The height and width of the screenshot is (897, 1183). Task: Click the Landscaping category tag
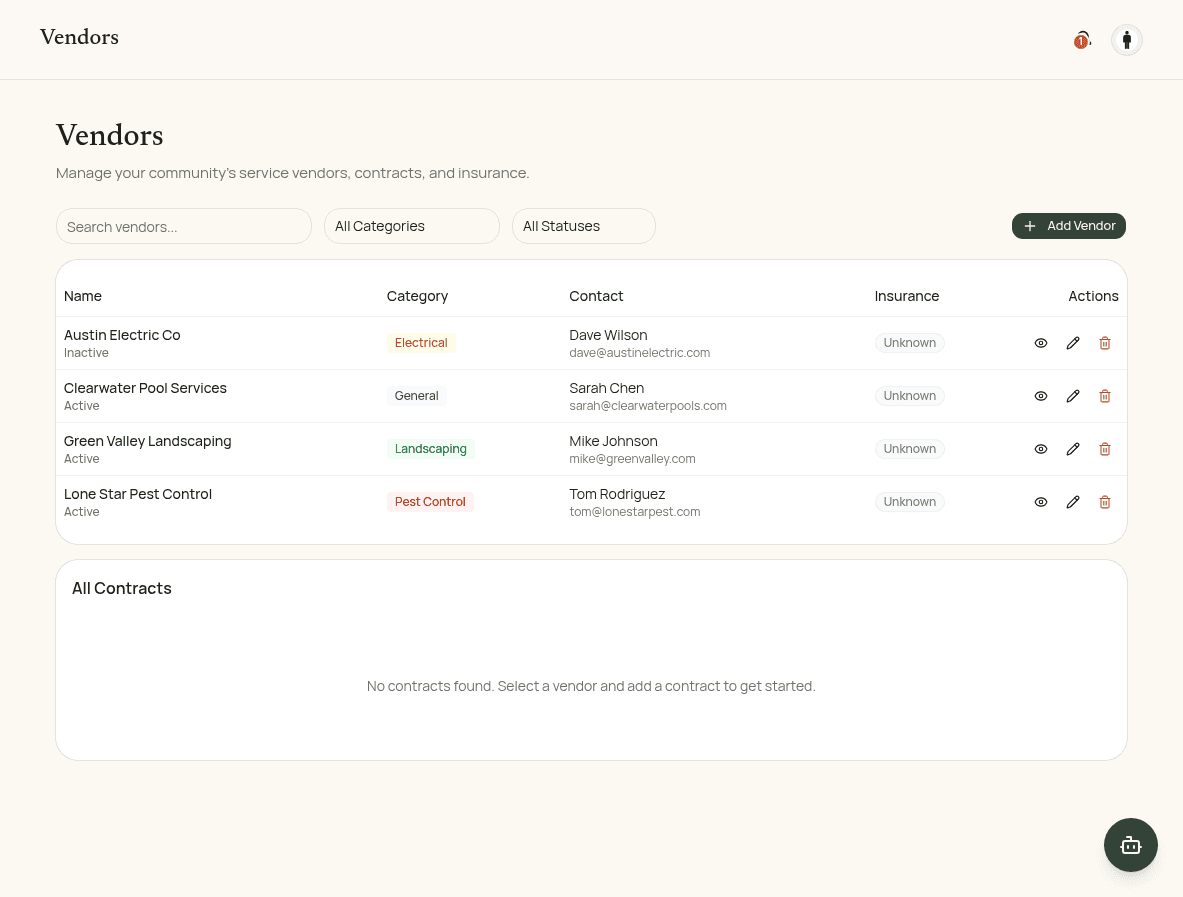point(431,448)
